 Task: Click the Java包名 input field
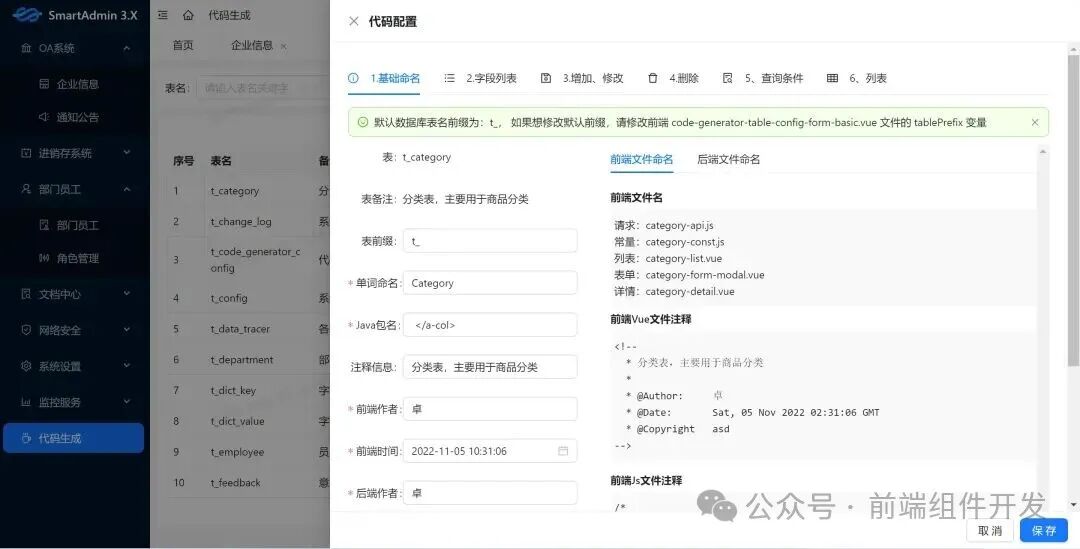(x=490, y=325)
